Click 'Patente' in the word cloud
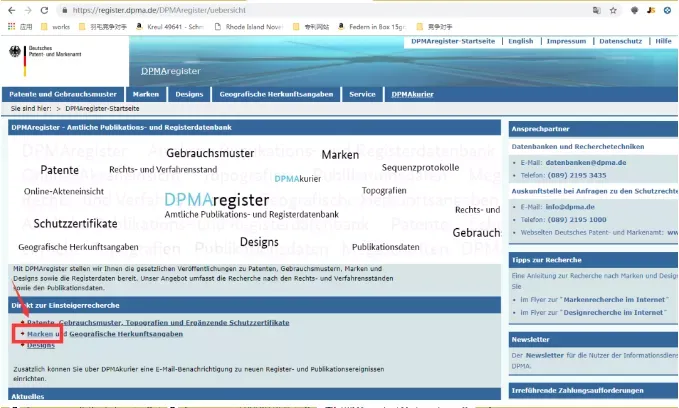The image size is (679, 408). coord(60,170)
